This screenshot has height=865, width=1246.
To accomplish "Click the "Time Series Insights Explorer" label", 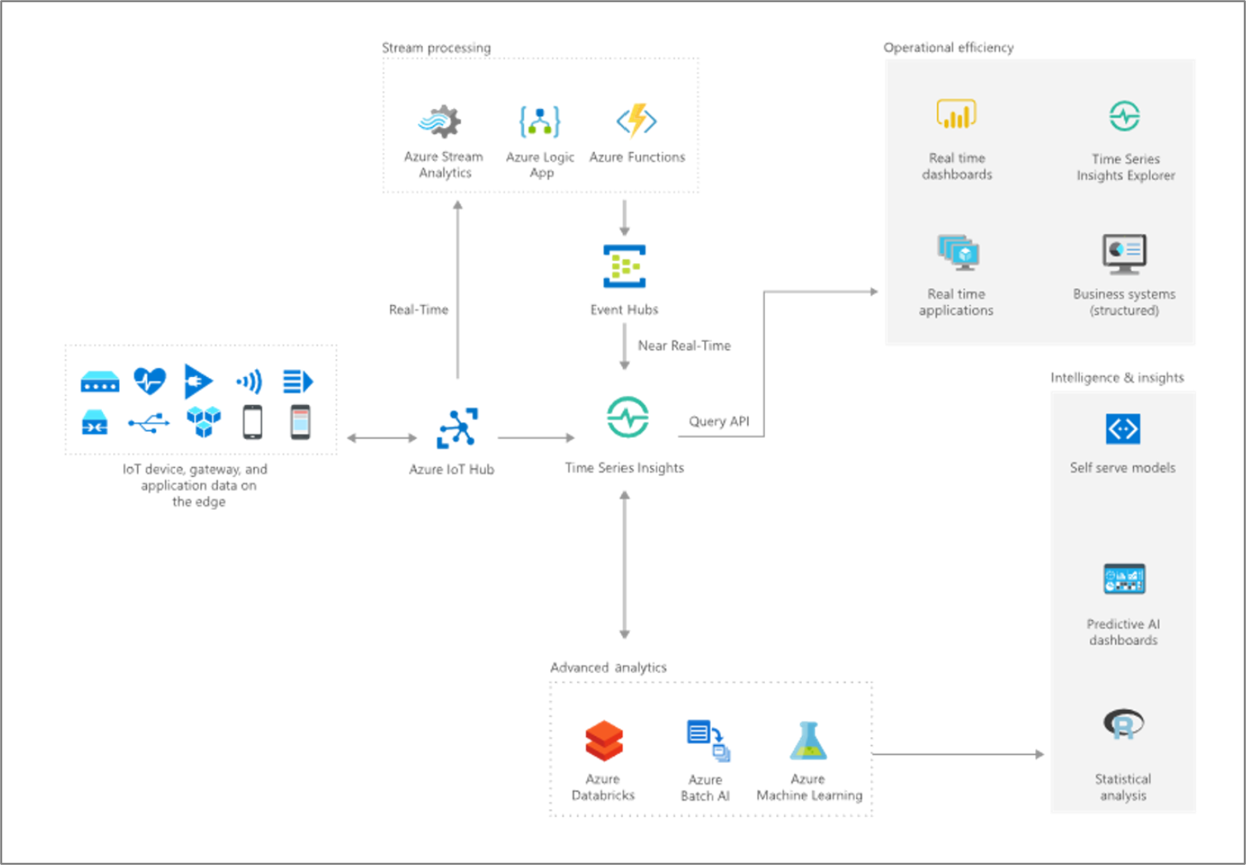I will tap(1125, 167).
